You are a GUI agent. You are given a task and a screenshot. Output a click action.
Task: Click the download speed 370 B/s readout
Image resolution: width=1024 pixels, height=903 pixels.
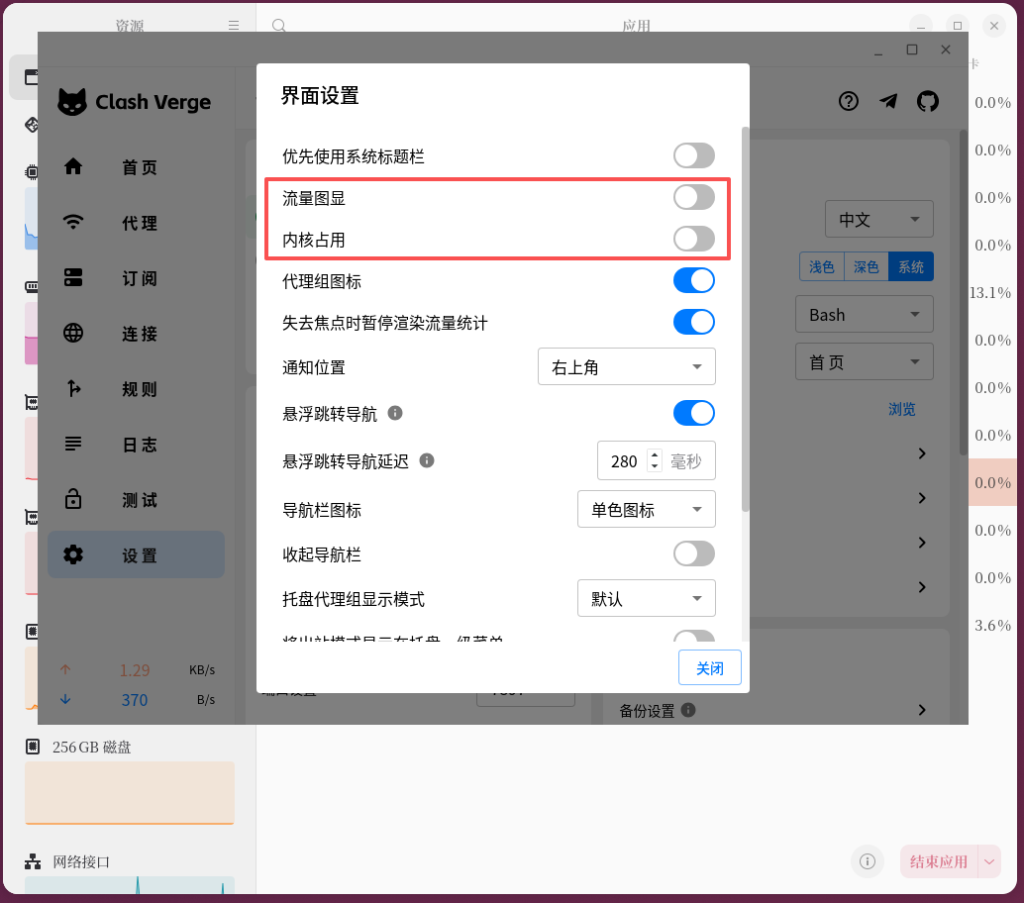click(136, 700)
